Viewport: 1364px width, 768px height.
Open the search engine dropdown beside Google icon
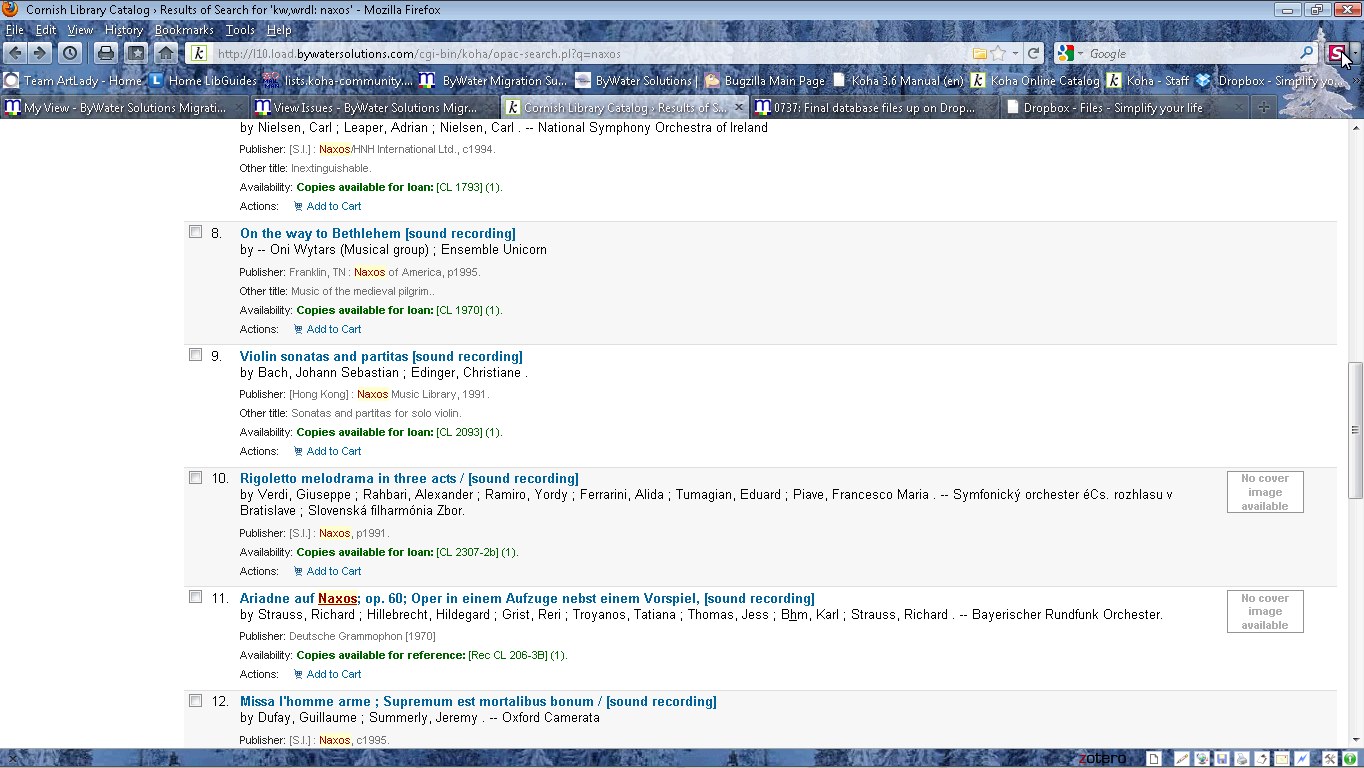click(1080, 53)
